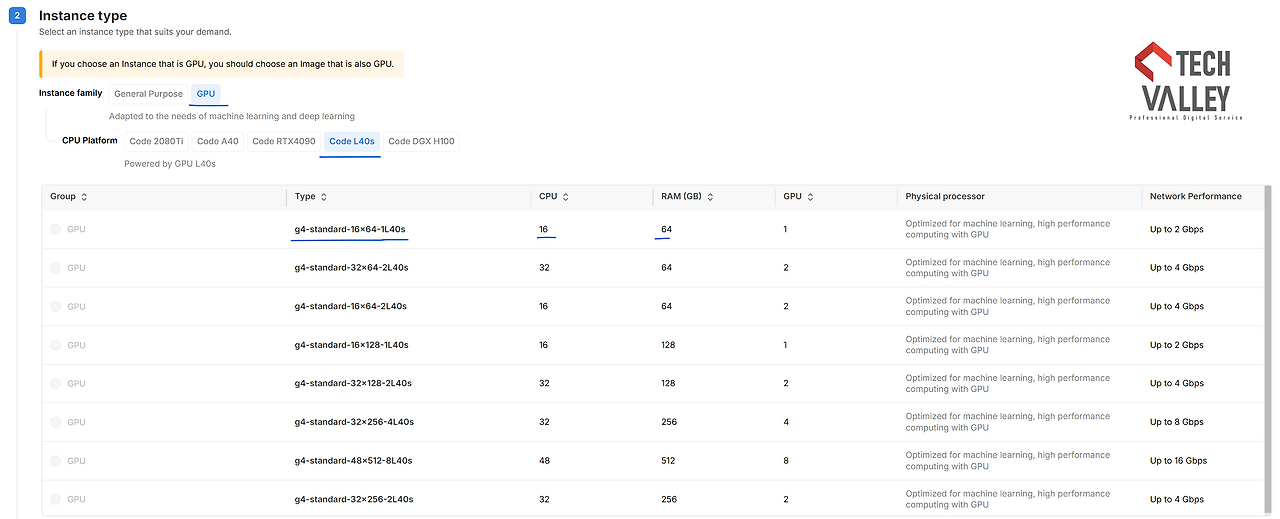Choose the g4-standard-32x64-2L40s radio button
Screen dimensions: 1280x519
[x=56, y=268]
